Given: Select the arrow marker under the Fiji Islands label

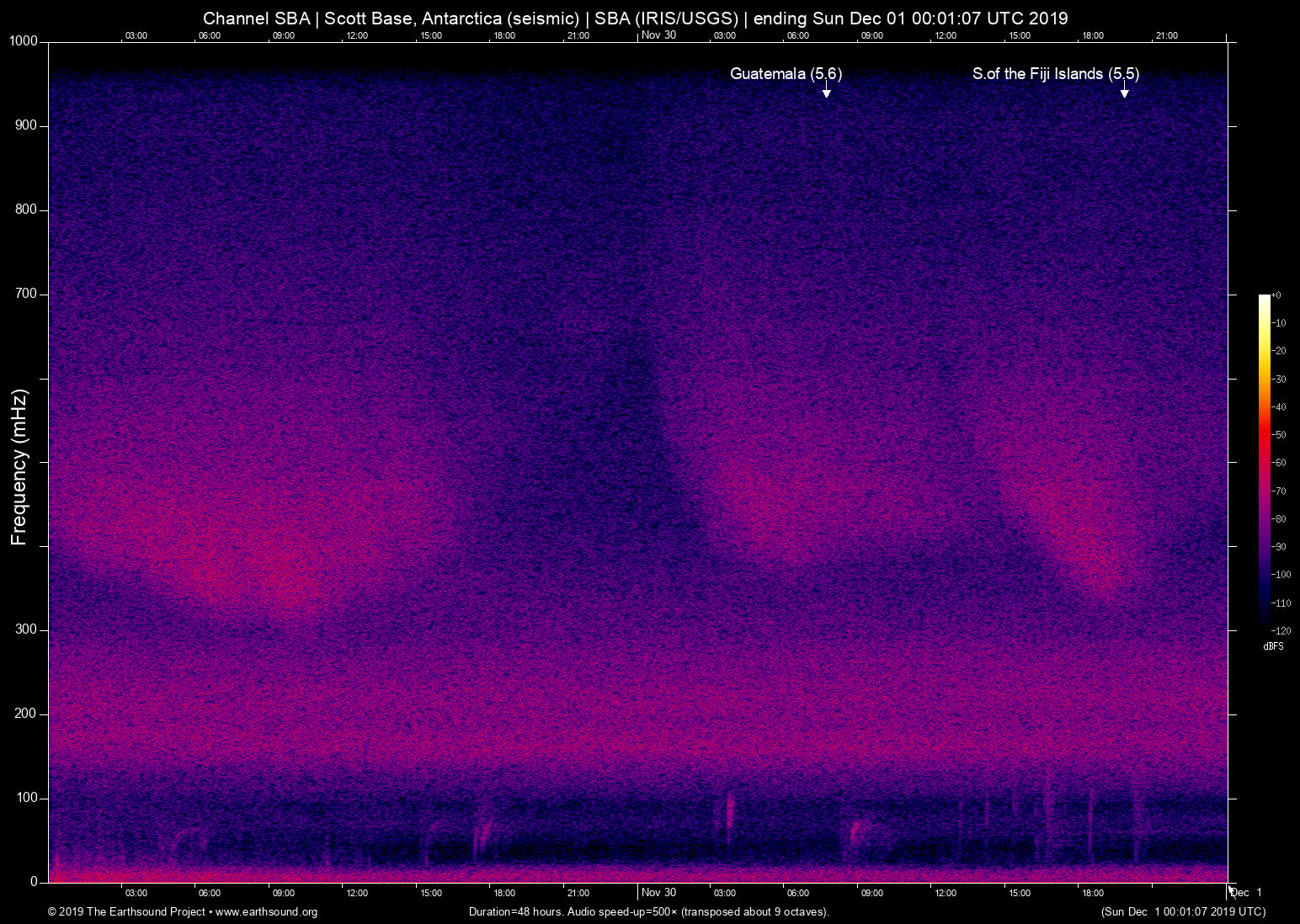Looking at the screenshot, I should (x=1124, y=89).
